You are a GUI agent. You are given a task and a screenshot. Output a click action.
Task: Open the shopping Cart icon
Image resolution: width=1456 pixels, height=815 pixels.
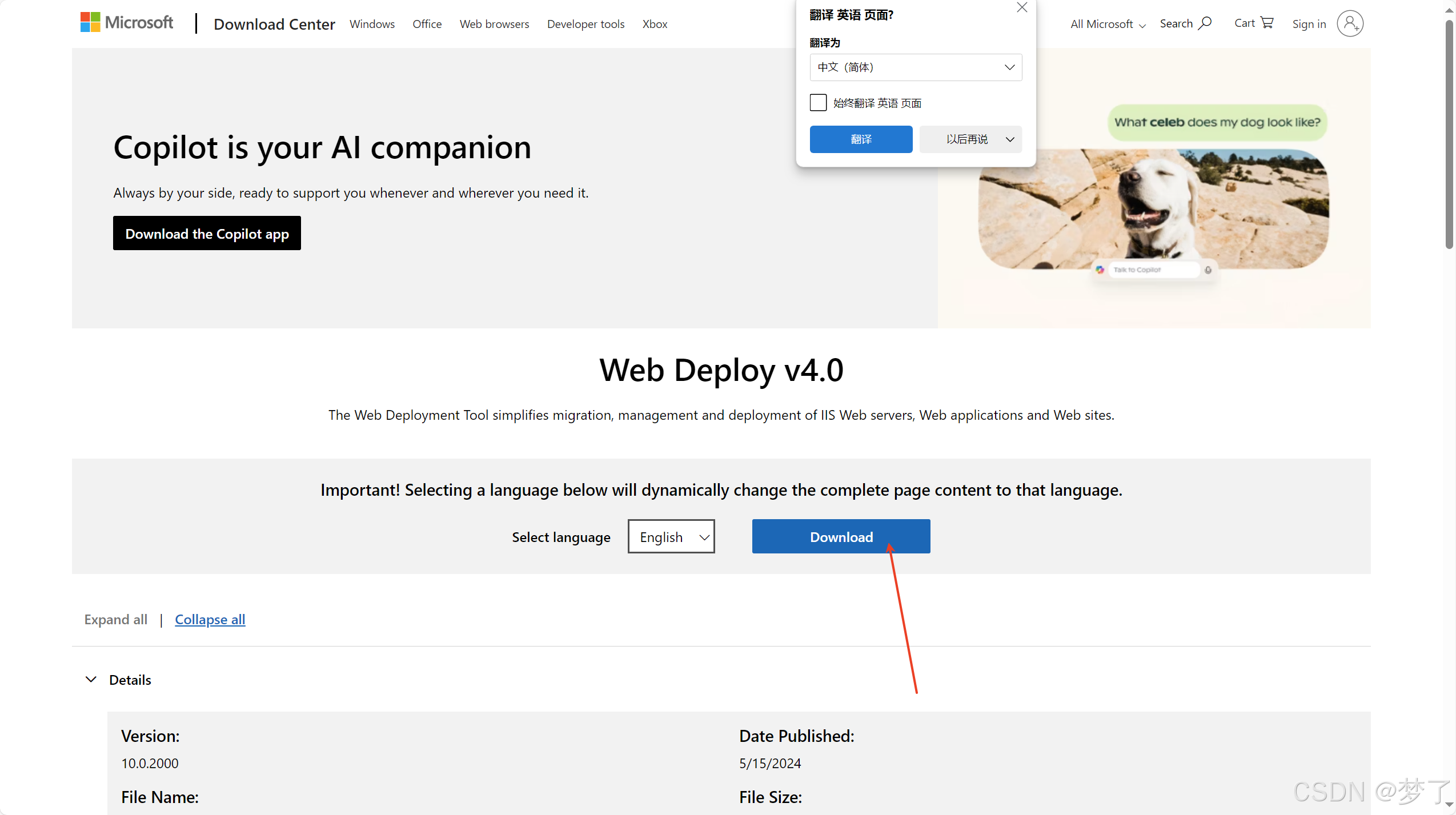[1267, 23]
